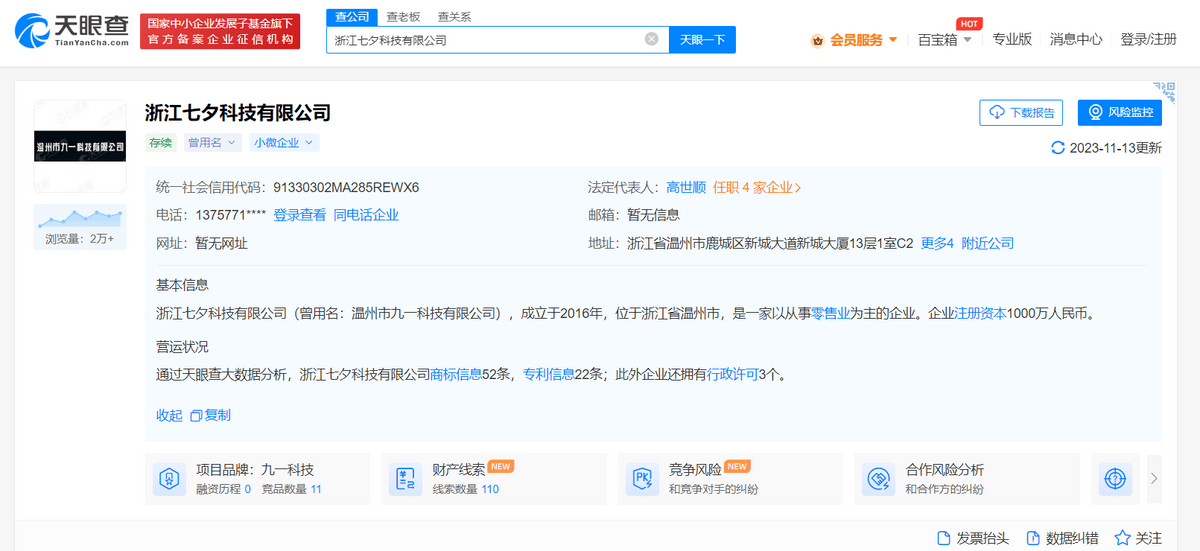Click the 风险监控 button
1200x551 pixels.
click(x=1120, y=113)
